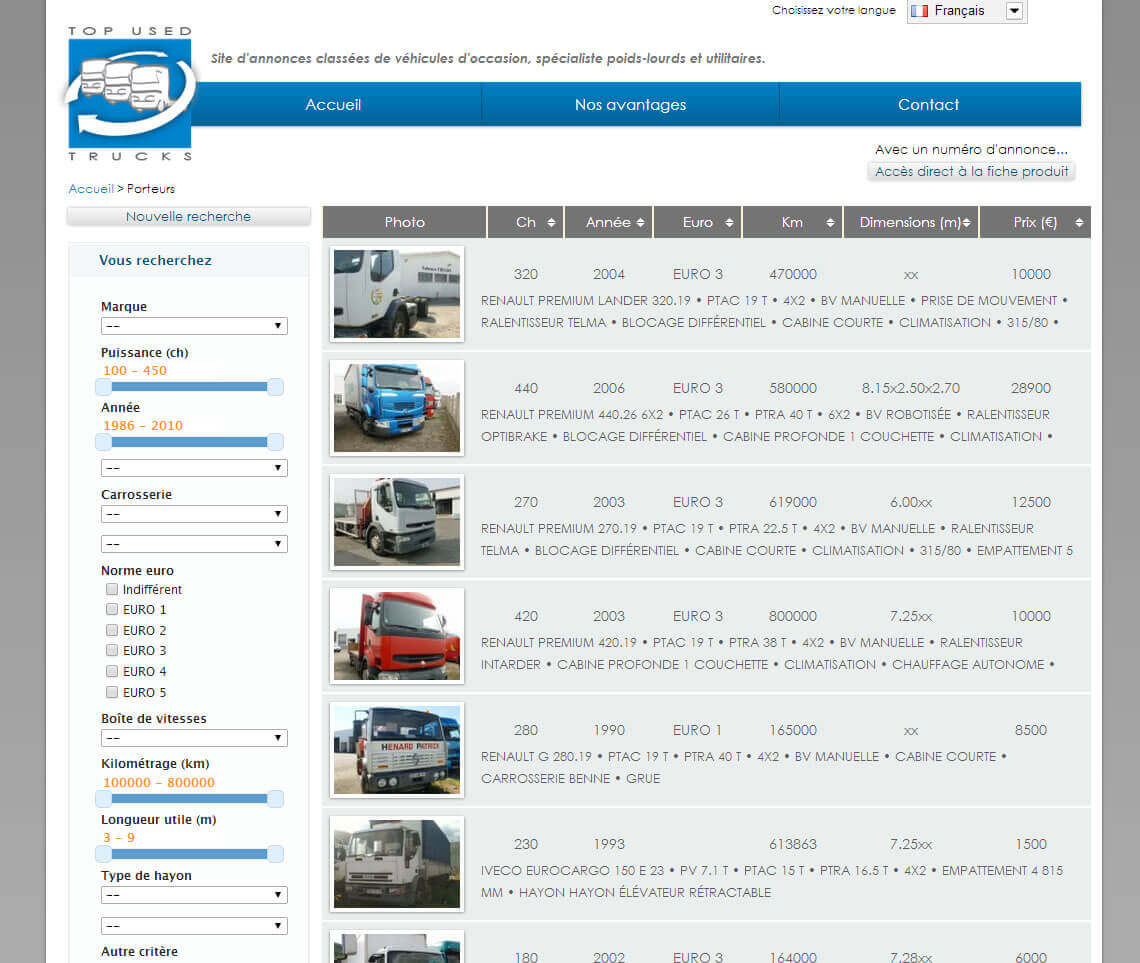Sort by Prix column arrows
The height and width of the screenshot is (963, 1140).
coord(1079,222)
